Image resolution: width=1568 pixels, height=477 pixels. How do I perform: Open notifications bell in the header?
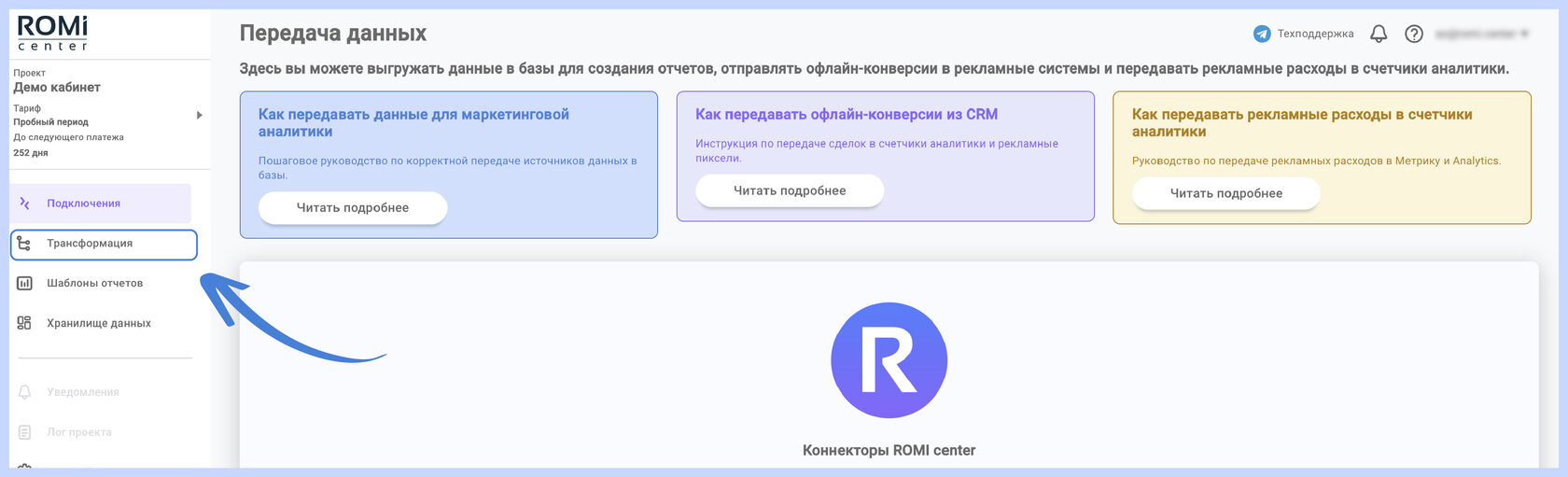pos(1379,34)
